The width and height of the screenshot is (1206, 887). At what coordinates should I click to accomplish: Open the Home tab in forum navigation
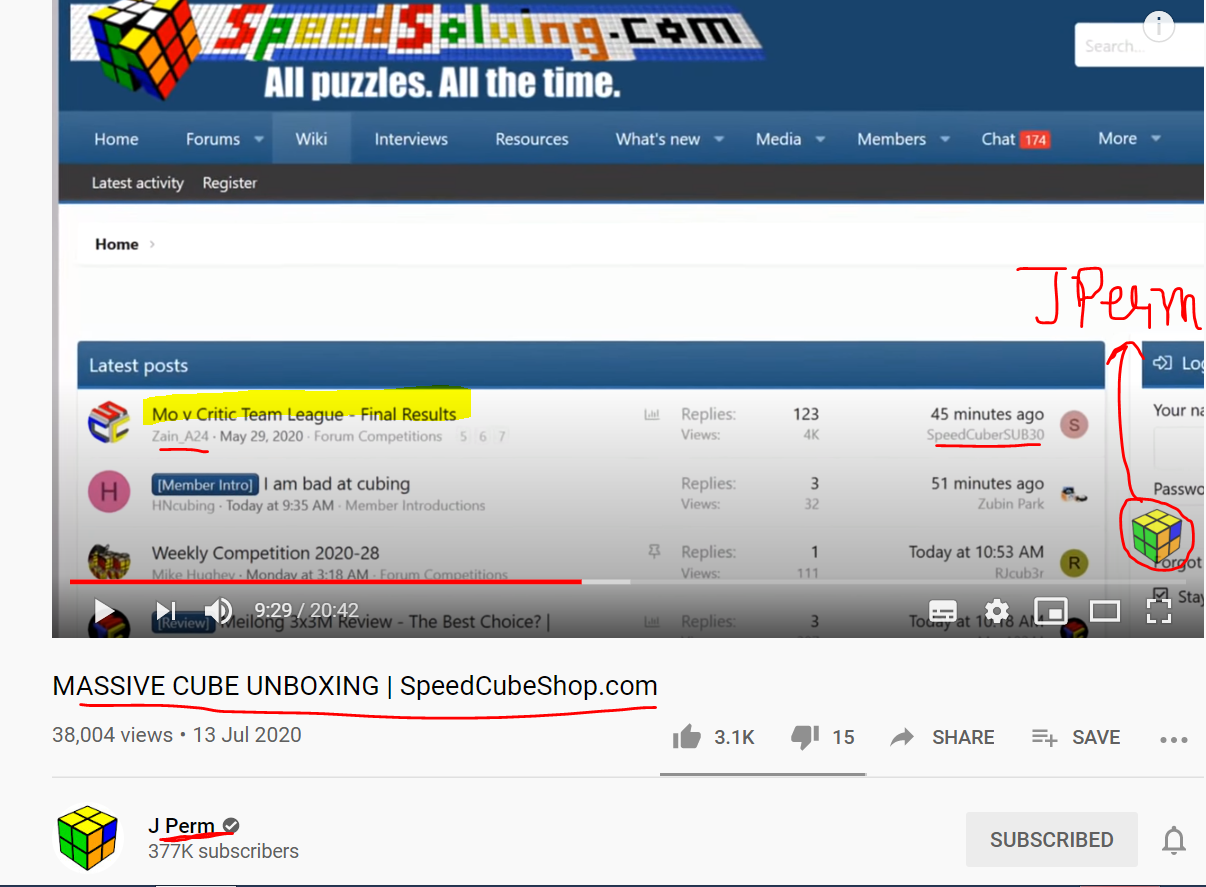pos(116,139)
